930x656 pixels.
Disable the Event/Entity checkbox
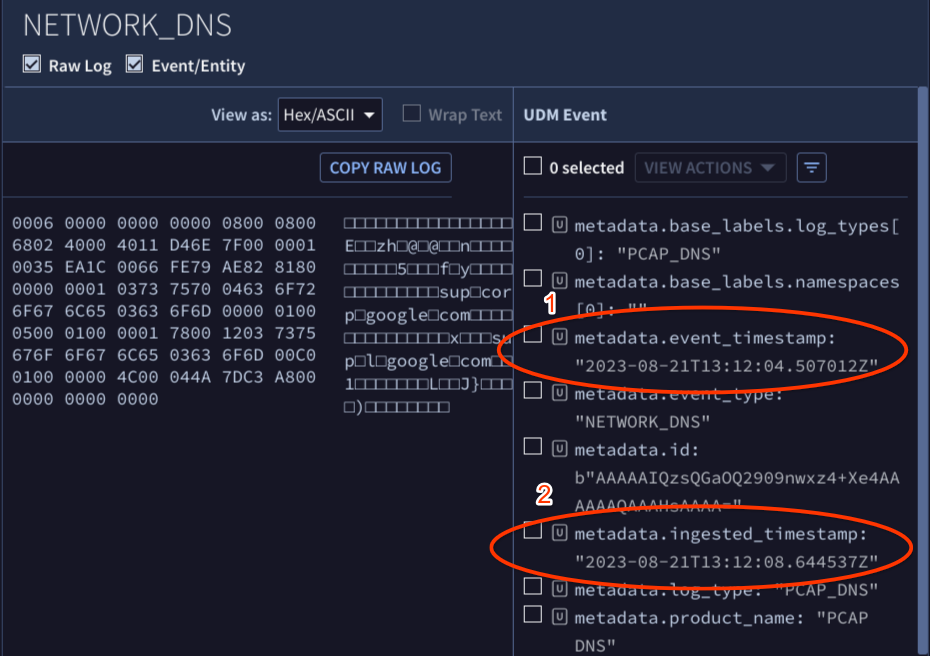pos(134,62)
